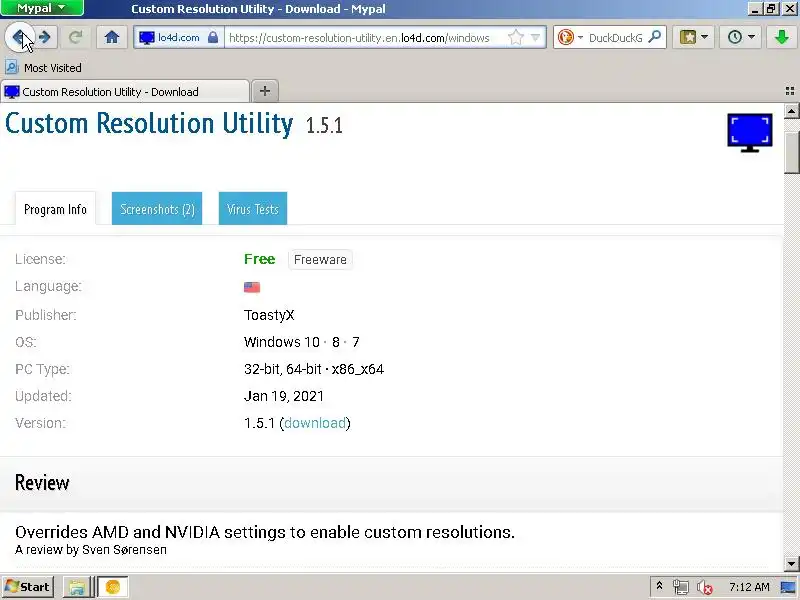Reload the page with the refresh icon
The image size is (800, 600).
(76, 37)
